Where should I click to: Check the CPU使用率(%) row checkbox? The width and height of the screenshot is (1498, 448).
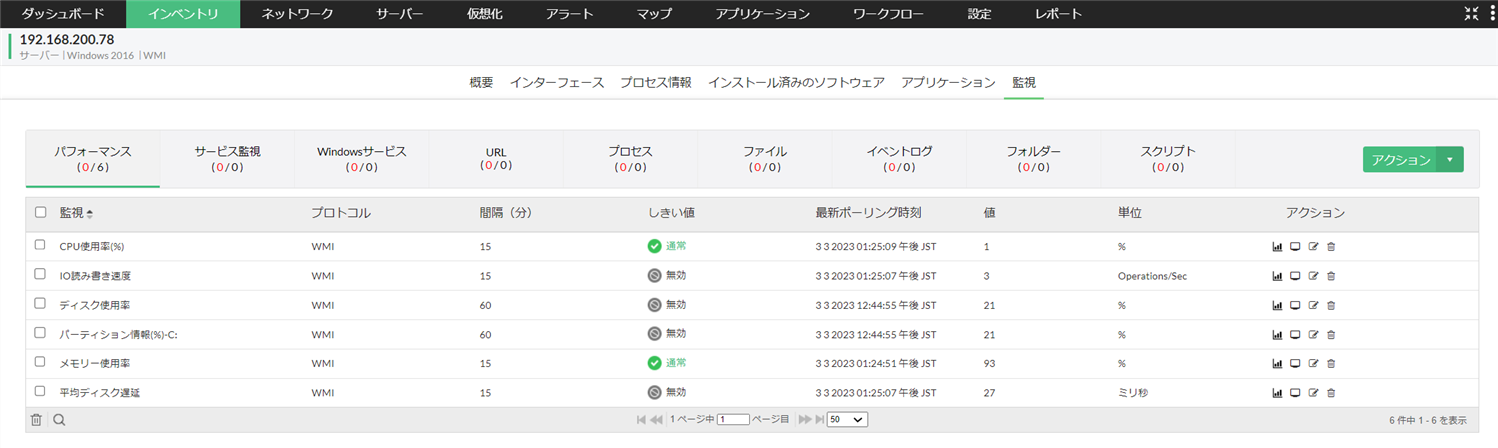(40, 245)
